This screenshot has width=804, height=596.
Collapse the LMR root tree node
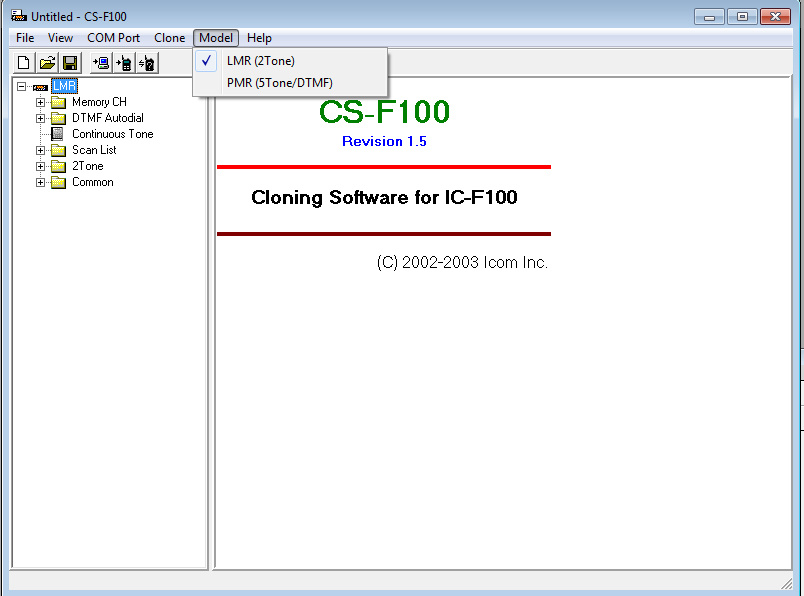[x=22, y=86]
